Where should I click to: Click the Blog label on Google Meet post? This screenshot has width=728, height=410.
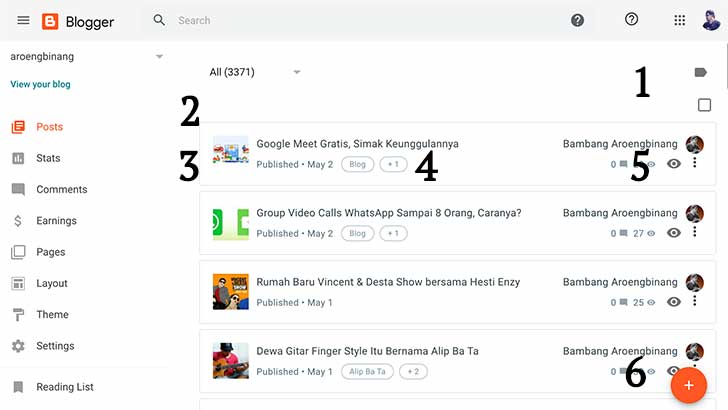coord(358,164)
